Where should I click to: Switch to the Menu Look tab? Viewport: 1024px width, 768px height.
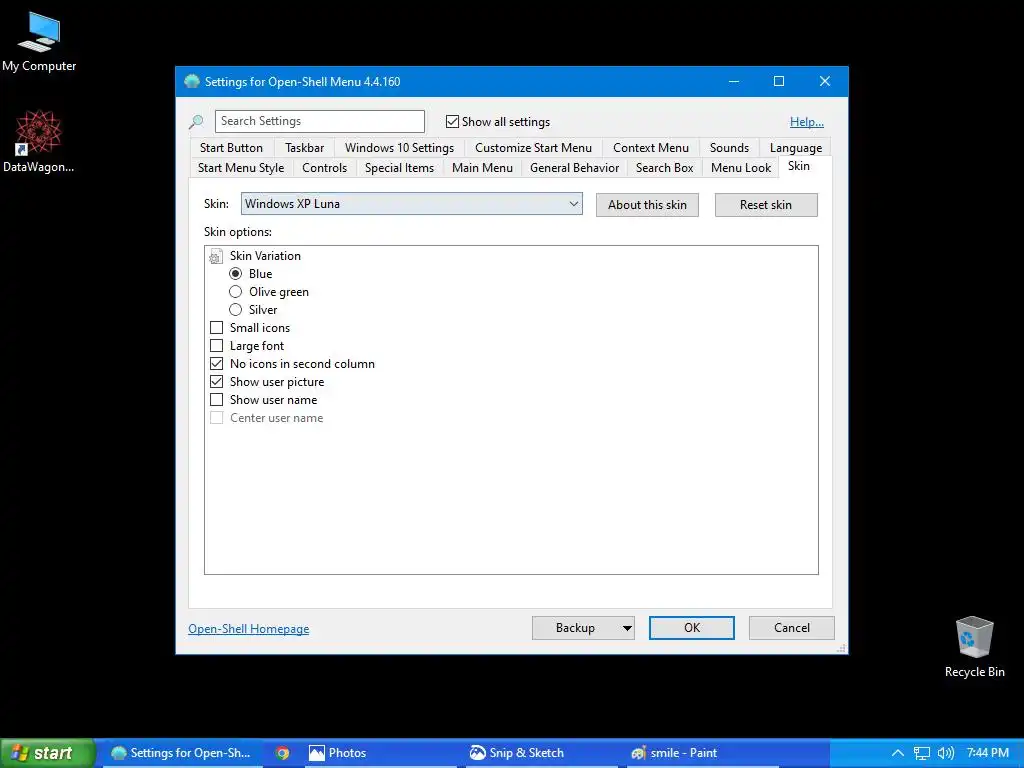741,168
